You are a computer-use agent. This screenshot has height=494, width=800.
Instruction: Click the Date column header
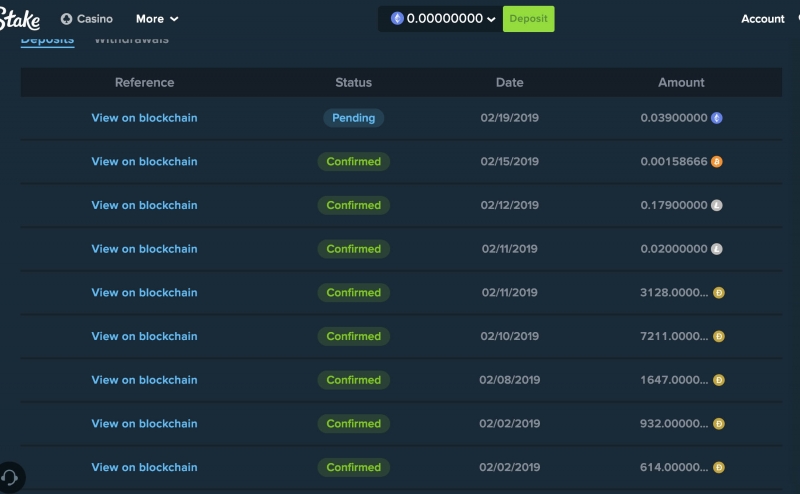click(510, 82)
